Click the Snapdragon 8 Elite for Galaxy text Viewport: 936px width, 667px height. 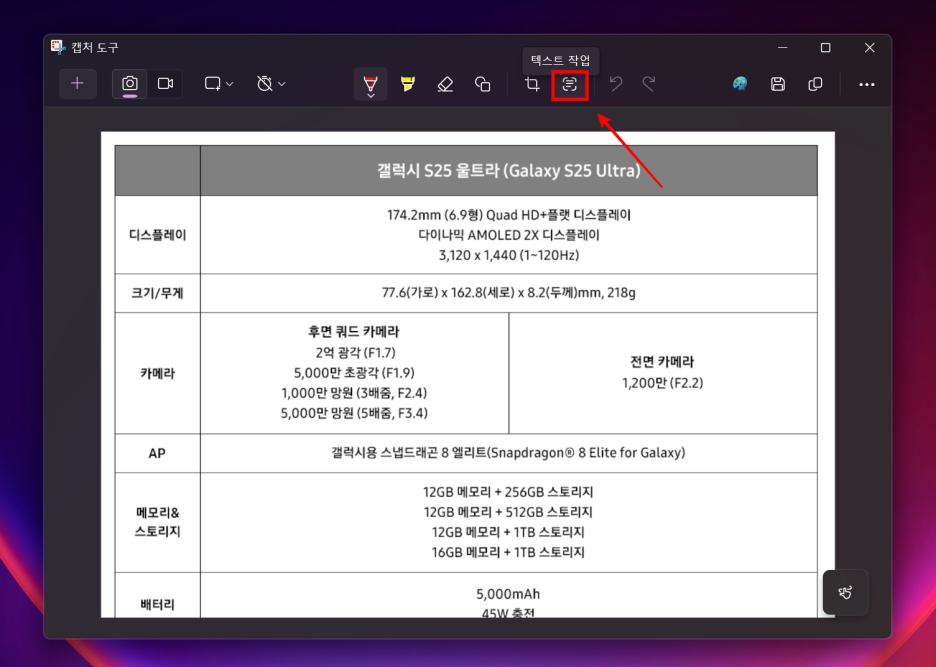(x=509, y=453)
